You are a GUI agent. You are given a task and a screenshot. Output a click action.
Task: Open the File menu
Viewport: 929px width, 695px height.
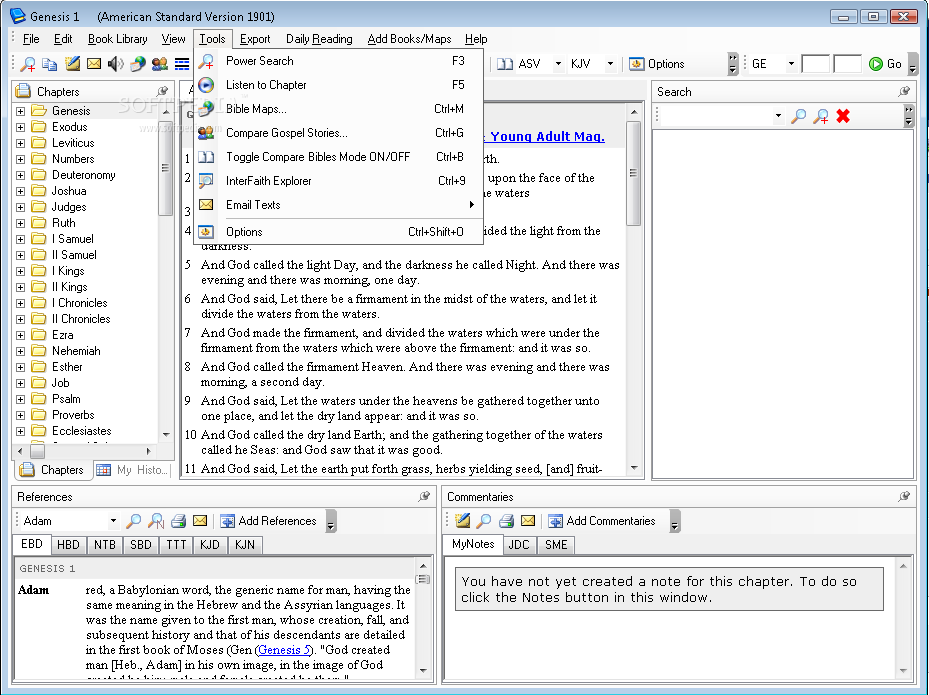(x=31, y=39)
